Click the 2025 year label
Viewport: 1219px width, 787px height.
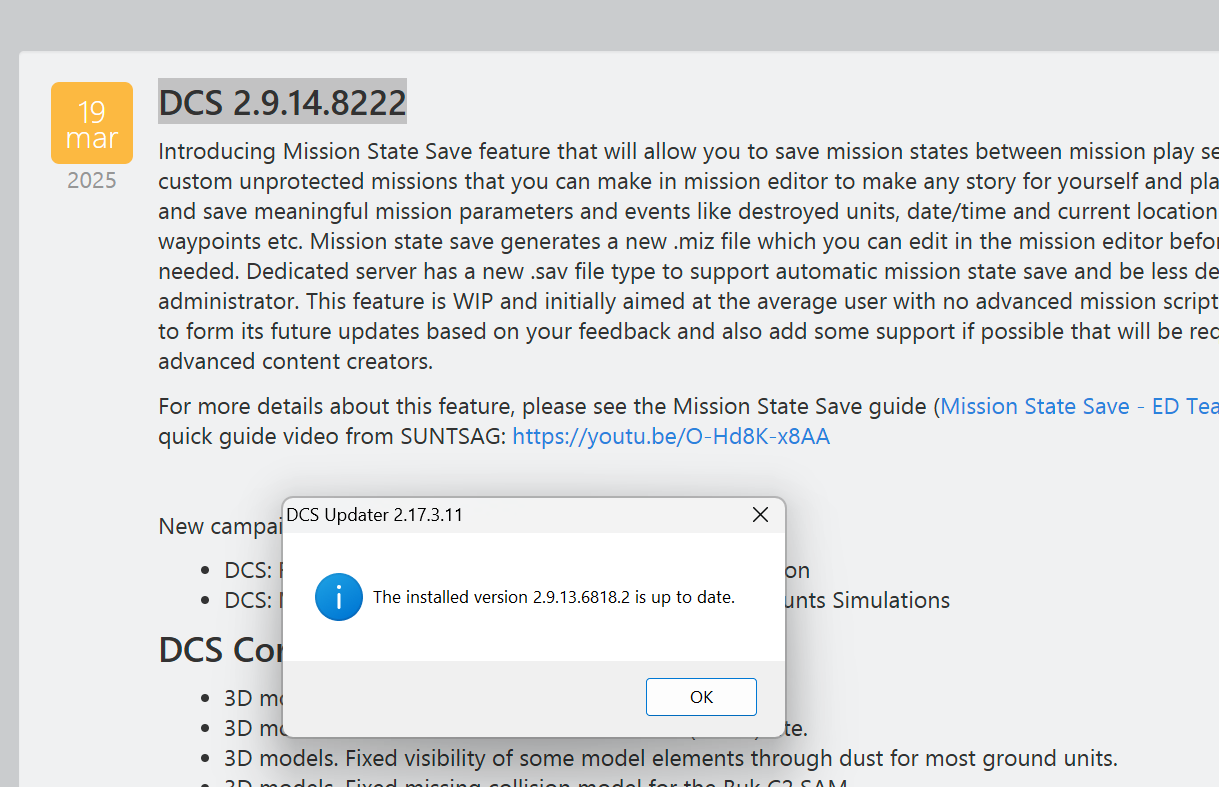coord(92,180)
